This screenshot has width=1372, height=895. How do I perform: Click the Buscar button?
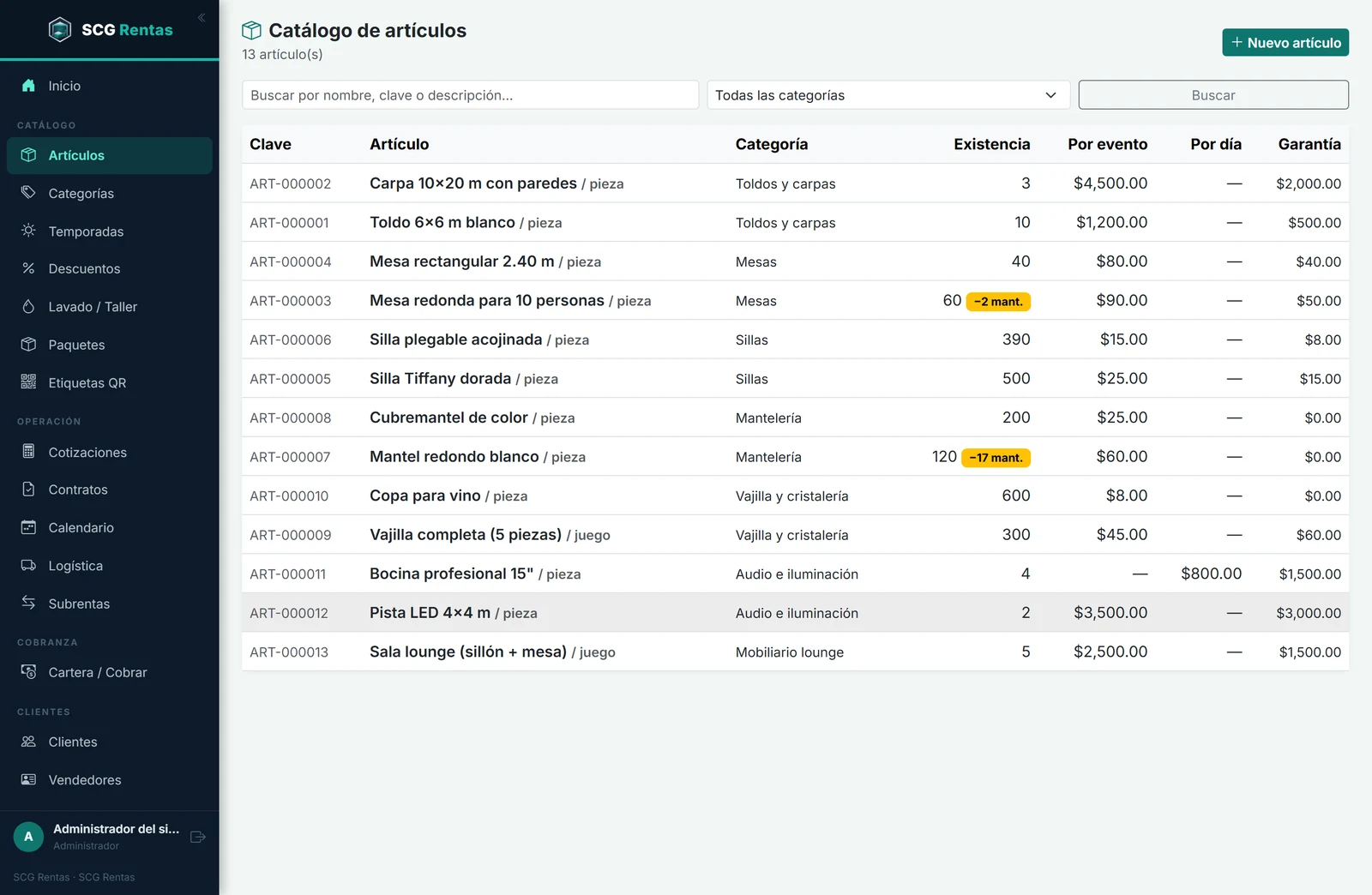point(1213,95)
